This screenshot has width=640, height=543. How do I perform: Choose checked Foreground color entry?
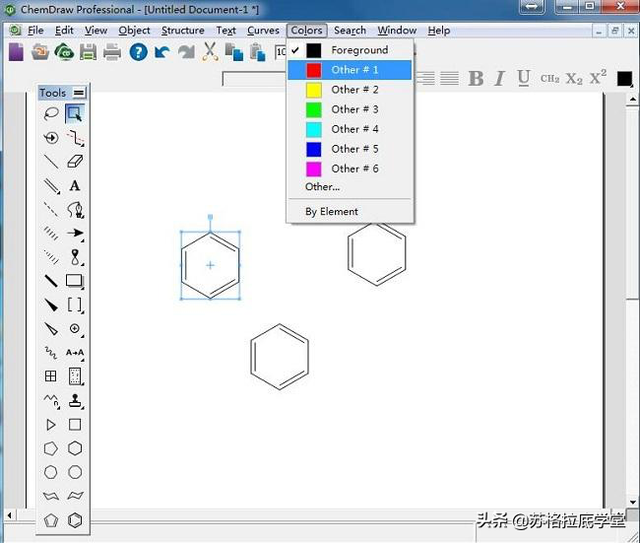[x=350, y=50]
